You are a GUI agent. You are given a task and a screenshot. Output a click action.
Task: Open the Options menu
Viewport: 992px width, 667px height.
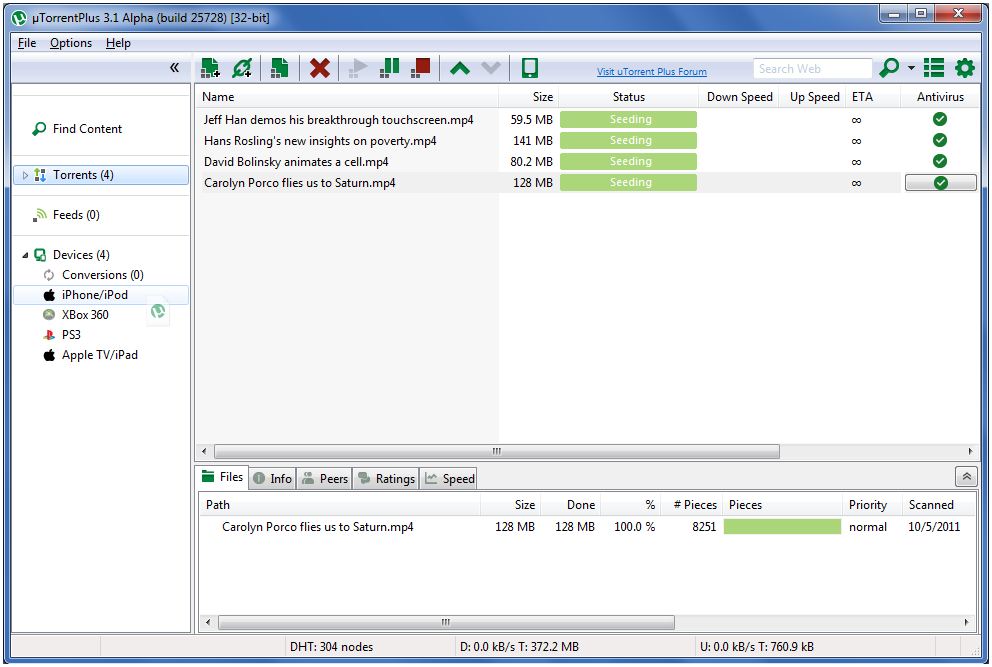(71, 43)
